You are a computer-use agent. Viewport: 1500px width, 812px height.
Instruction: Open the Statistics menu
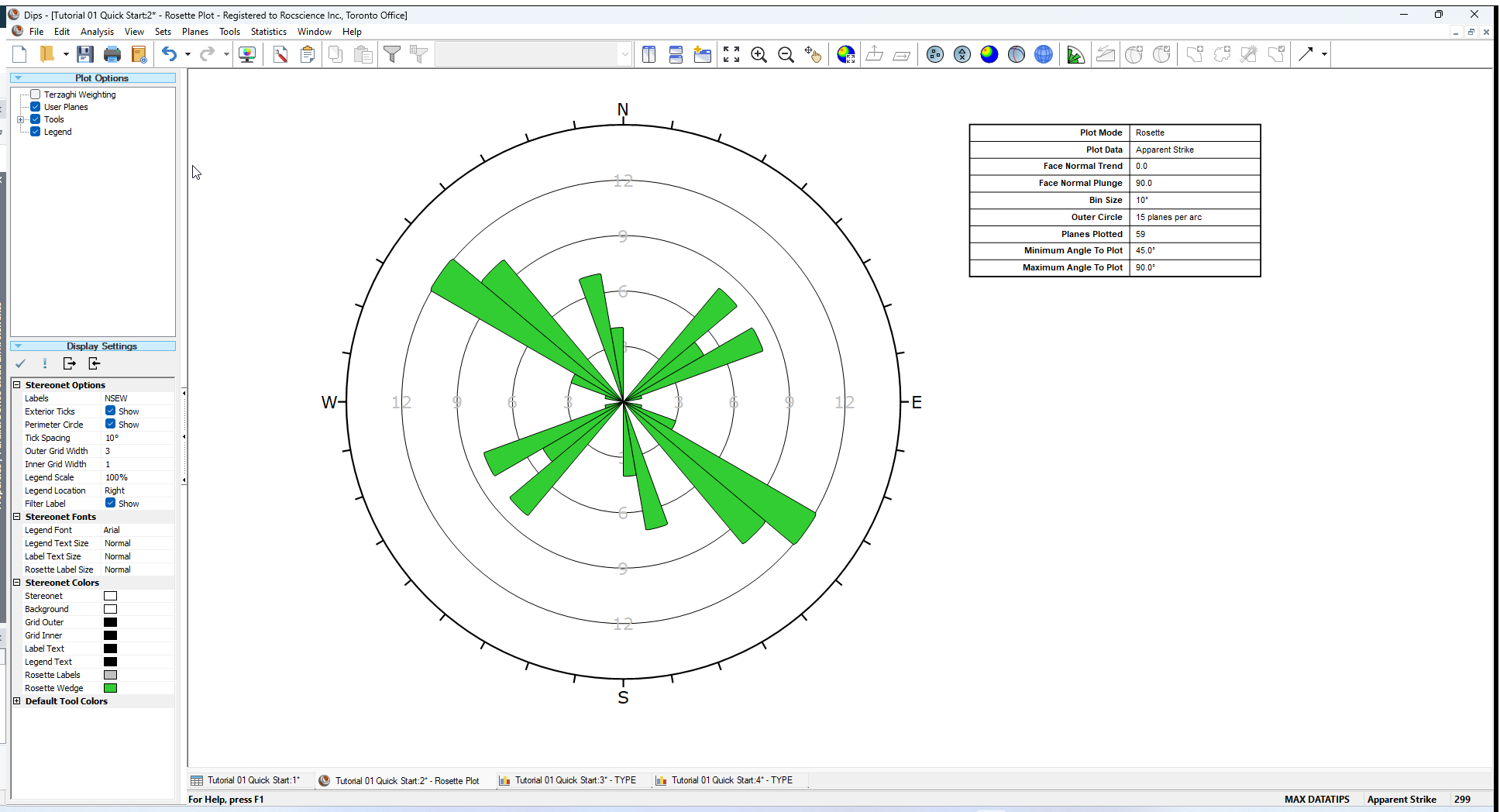point(268,32)
